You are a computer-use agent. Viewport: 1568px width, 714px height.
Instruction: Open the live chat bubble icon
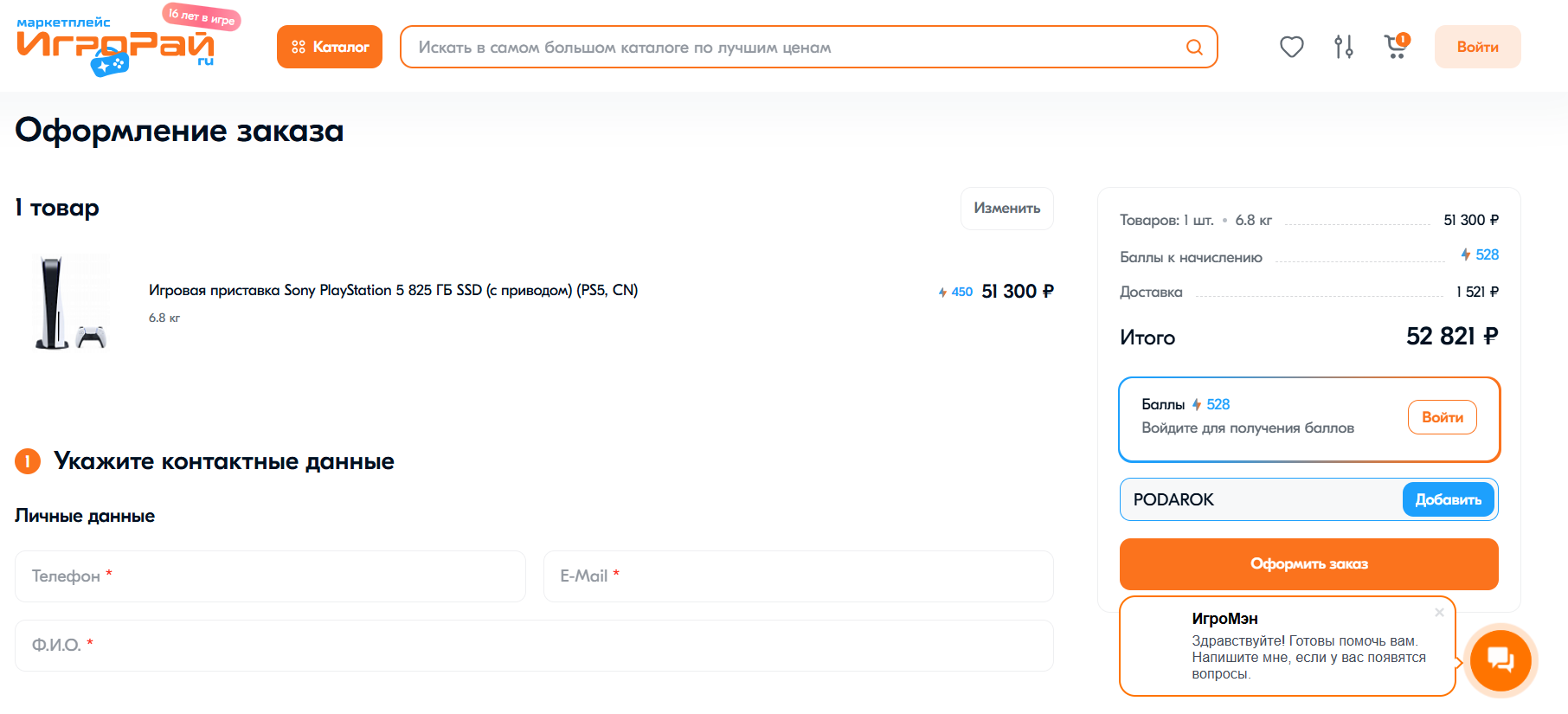(x=1501, y=661)
